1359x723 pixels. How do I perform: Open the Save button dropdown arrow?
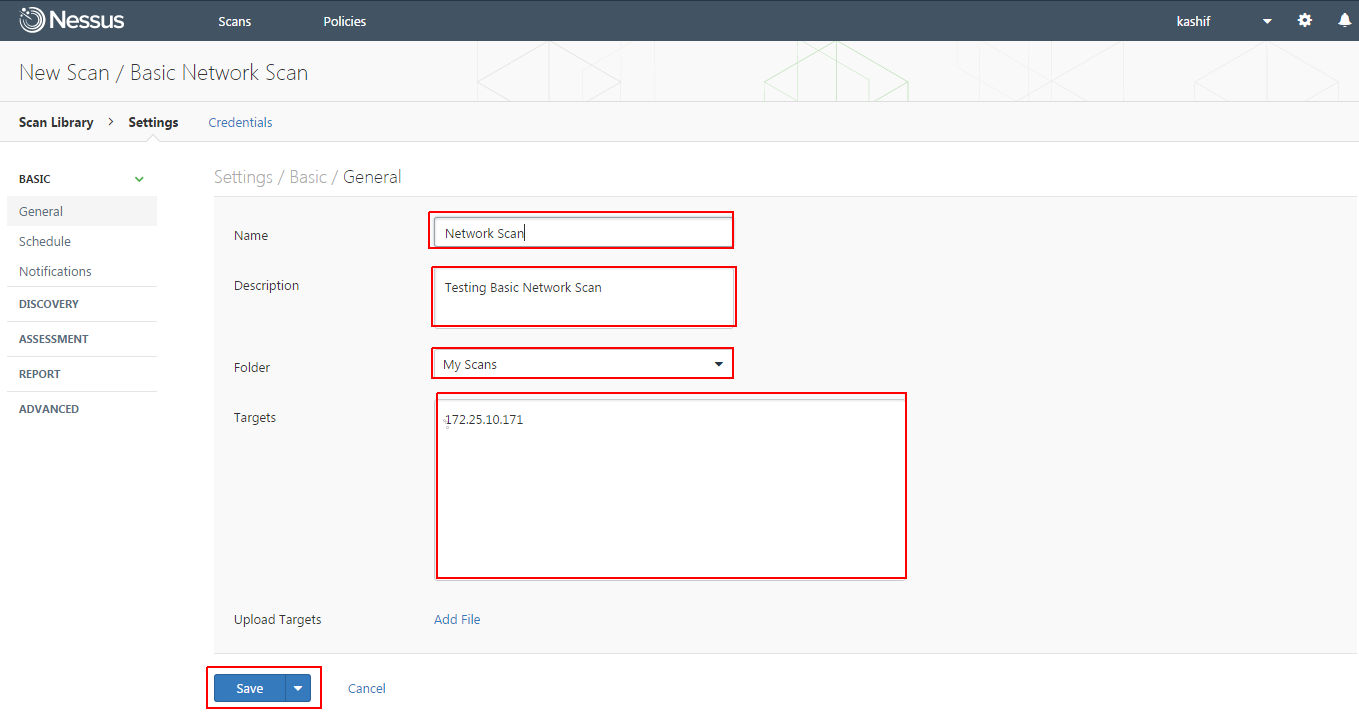(x=298, y=688)
